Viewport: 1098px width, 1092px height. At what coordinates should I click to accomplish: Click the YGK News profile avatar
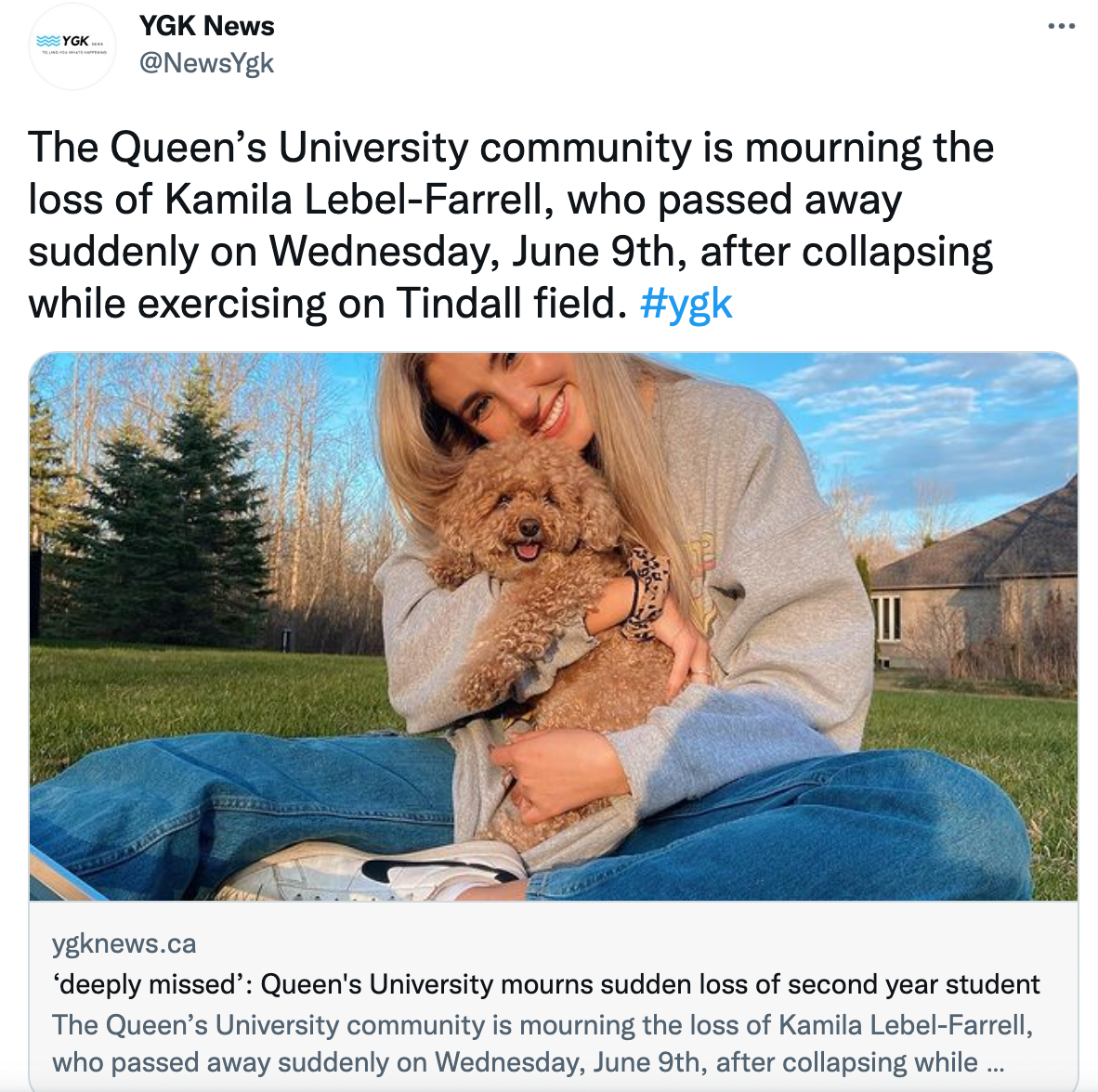click(x=72, y=46)
